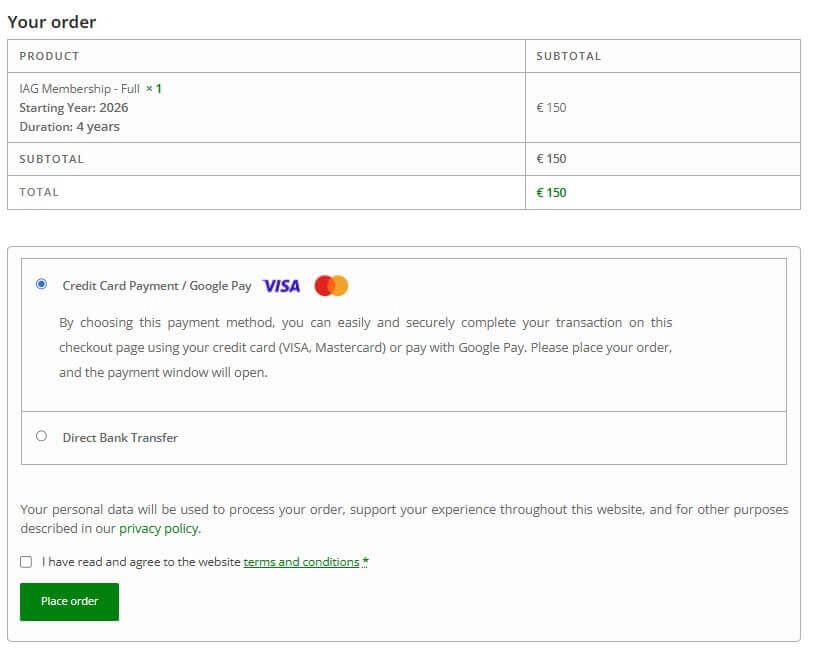
Task: Click the credit card payment description paragraph
Action: click(365, 347)
